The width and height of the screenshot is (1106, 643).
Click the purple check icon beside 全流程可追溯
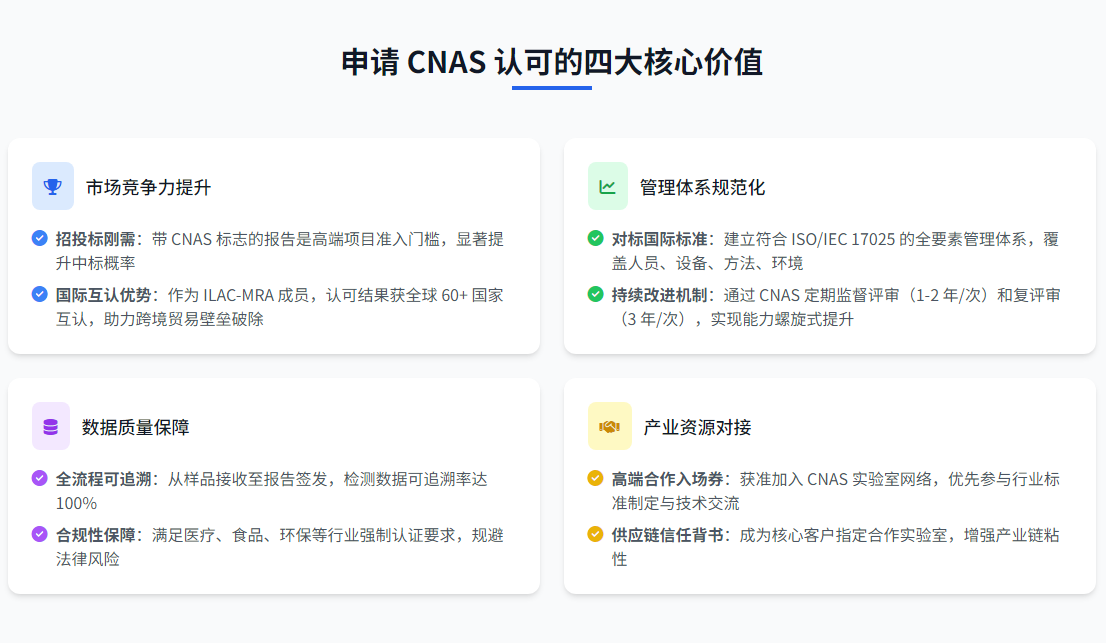tap(40, 478)
